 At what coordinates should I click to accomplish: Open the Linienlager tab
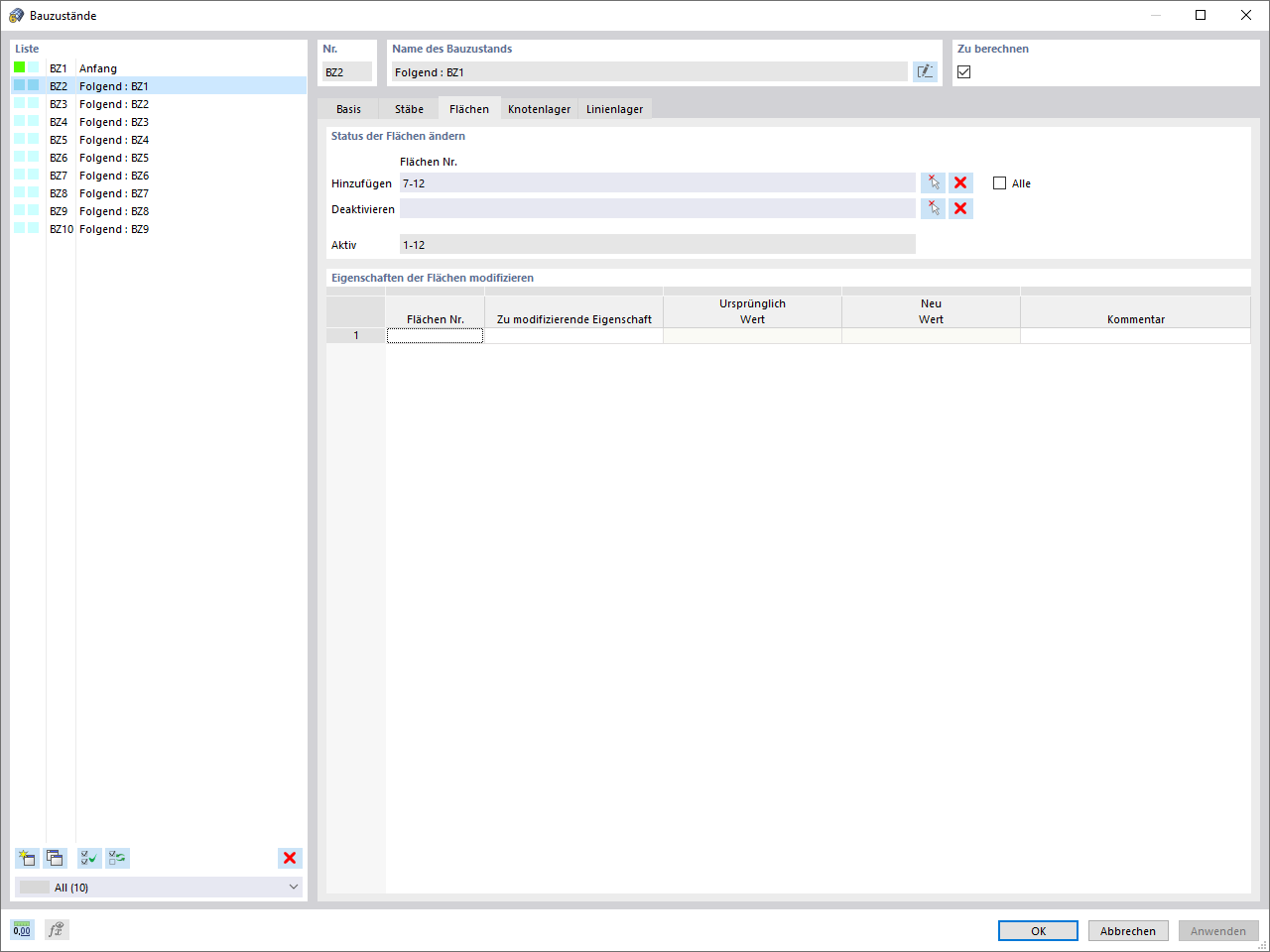614,109
